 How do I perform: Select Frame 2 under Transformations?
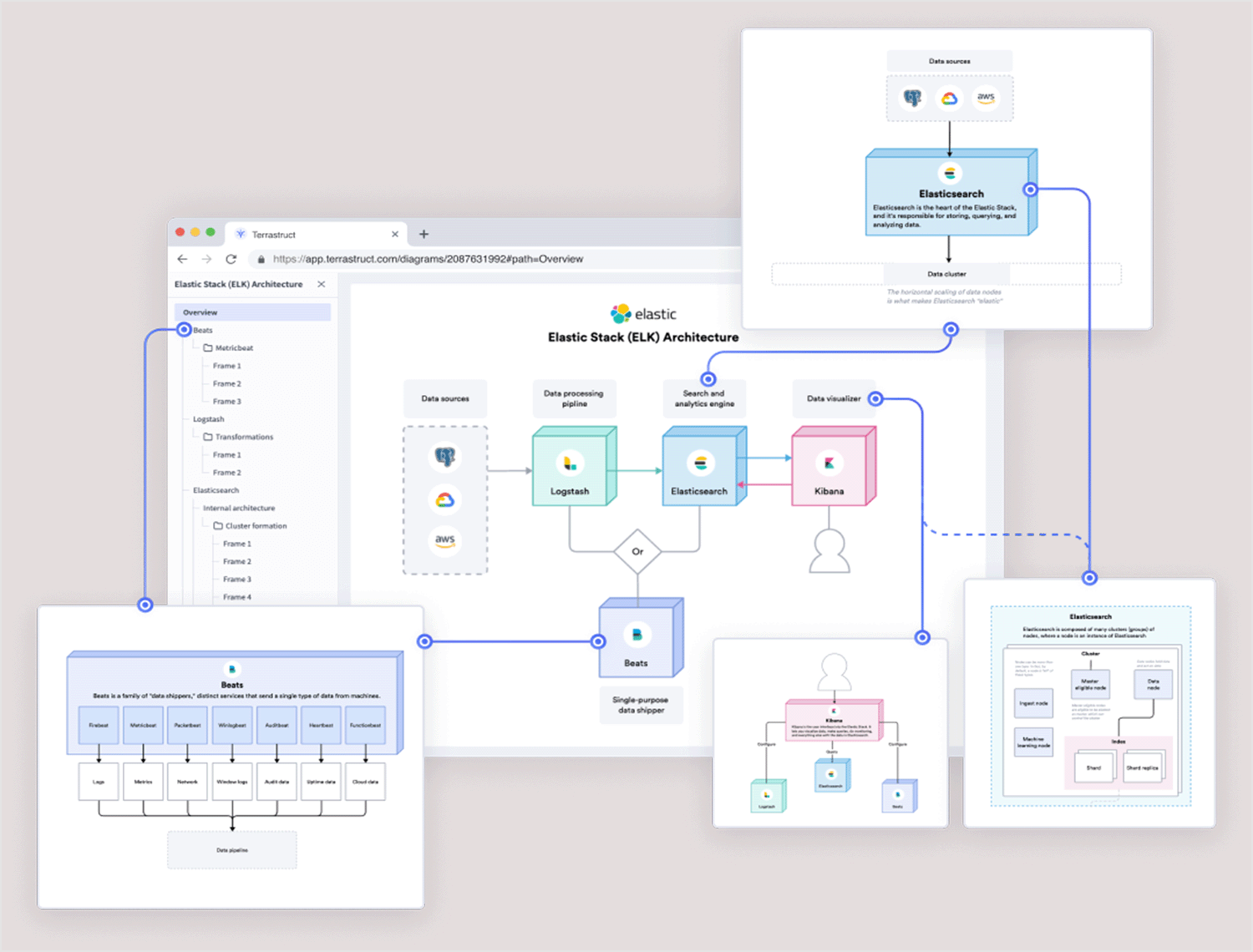[226, 473]
